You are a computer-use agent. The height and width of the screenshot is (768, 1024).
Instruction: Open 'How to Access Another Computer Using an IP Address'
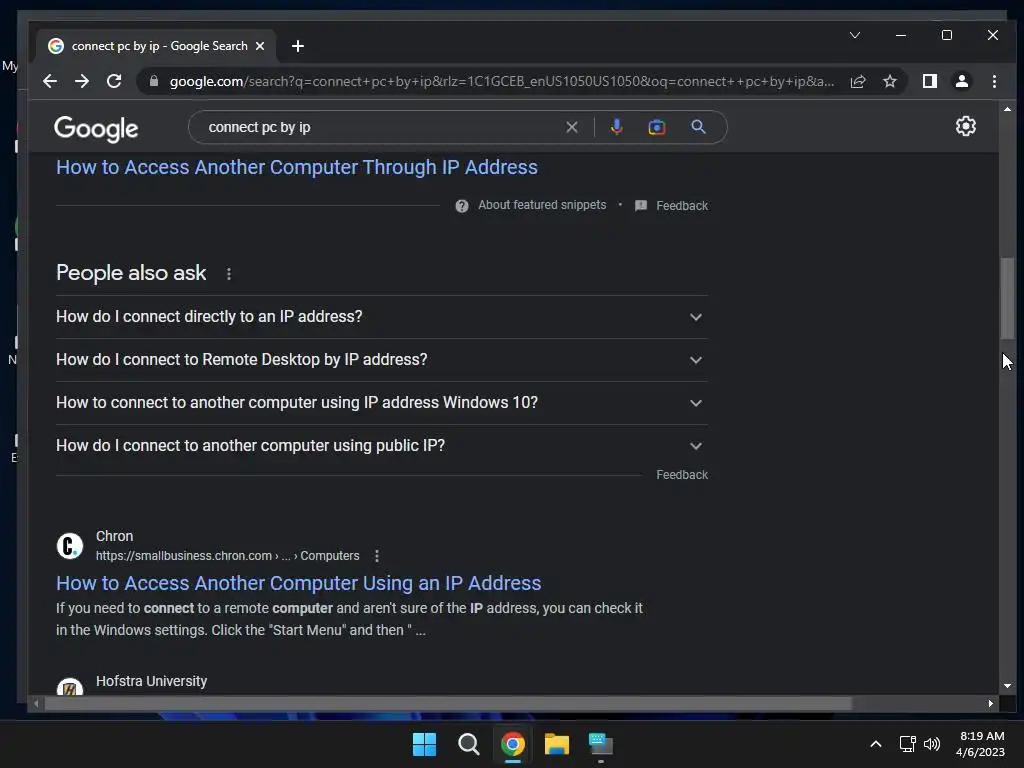pos(298,583)
